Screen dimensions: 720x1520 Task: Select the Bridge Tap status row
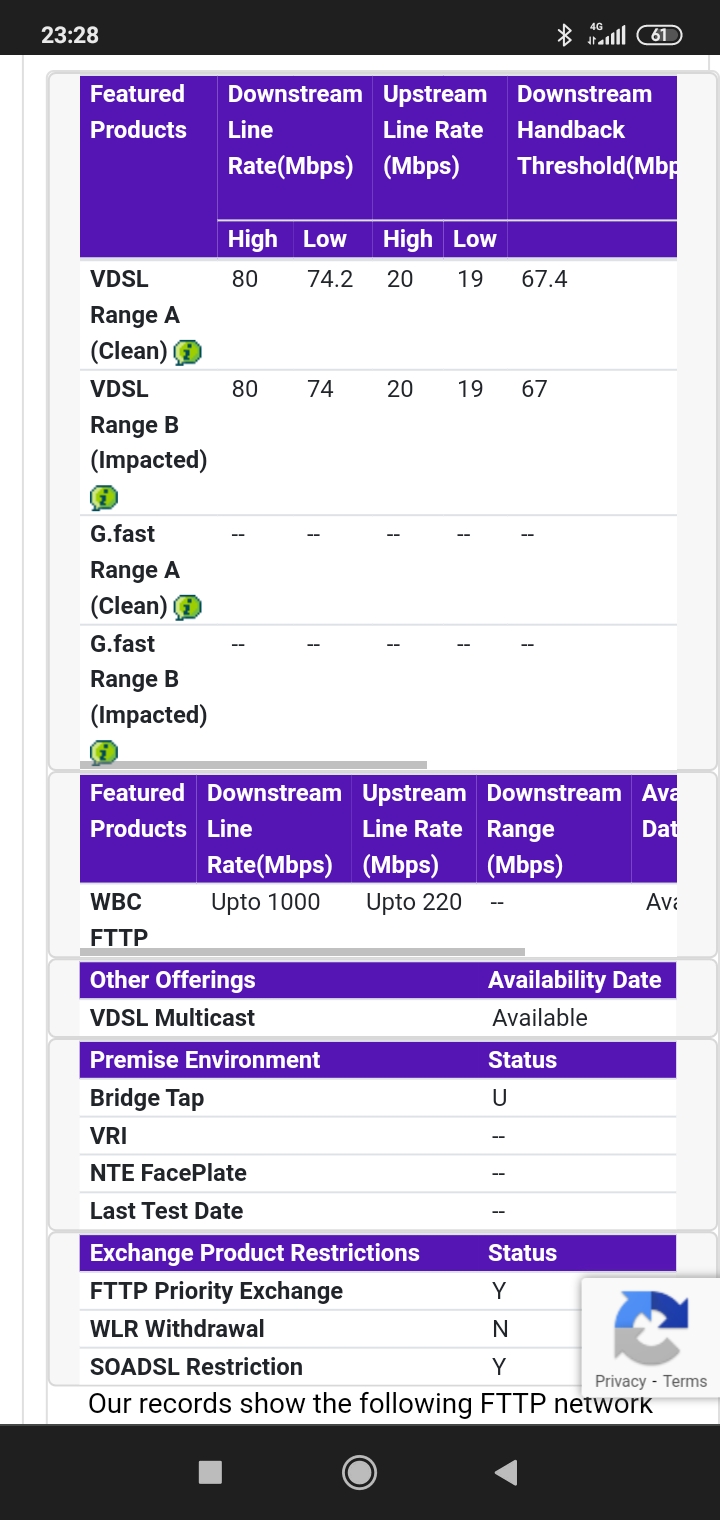(x=300, y=1098)
